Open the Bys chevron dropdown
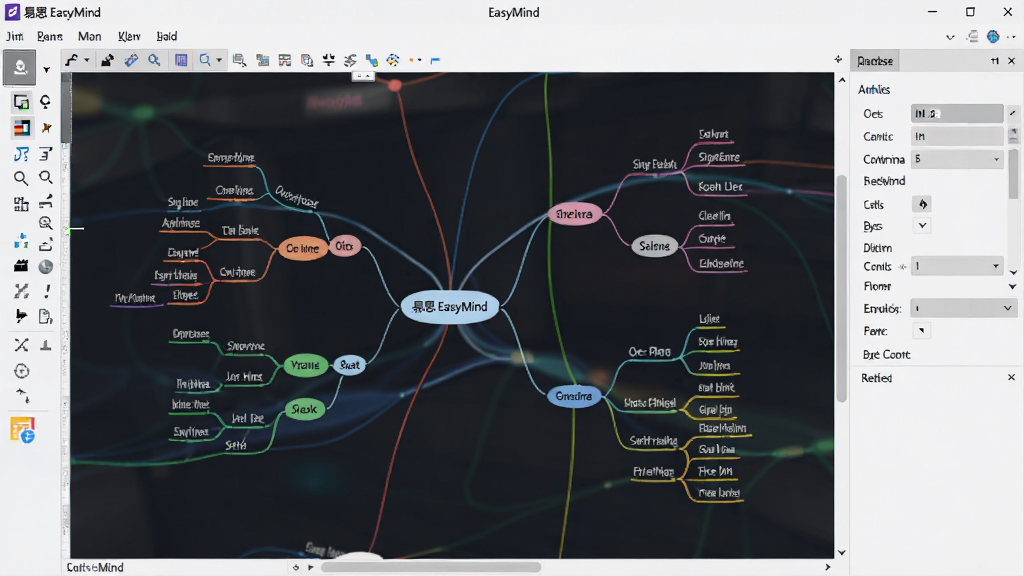The image size is (1024, 576). [x=922, y=225]
